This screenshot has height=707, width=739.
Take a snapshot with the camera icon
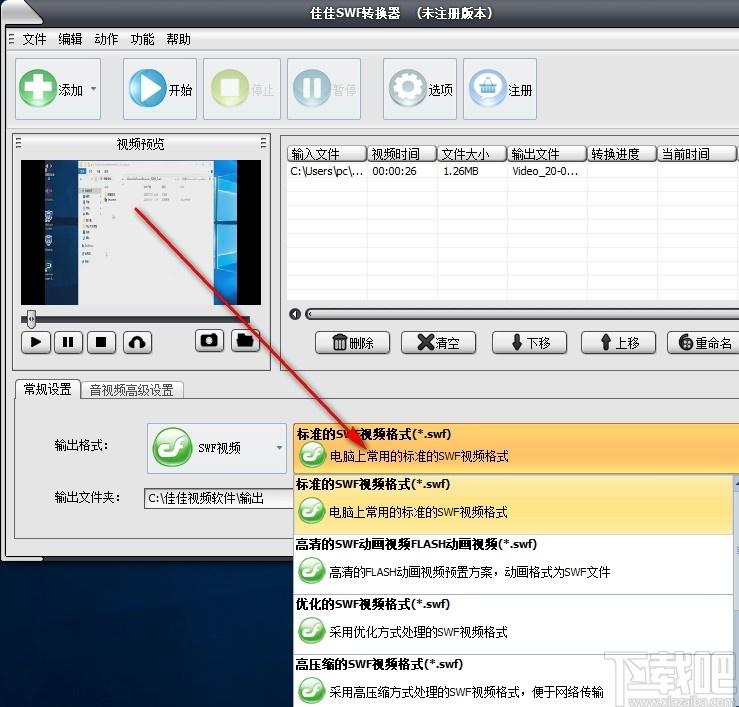209,340
